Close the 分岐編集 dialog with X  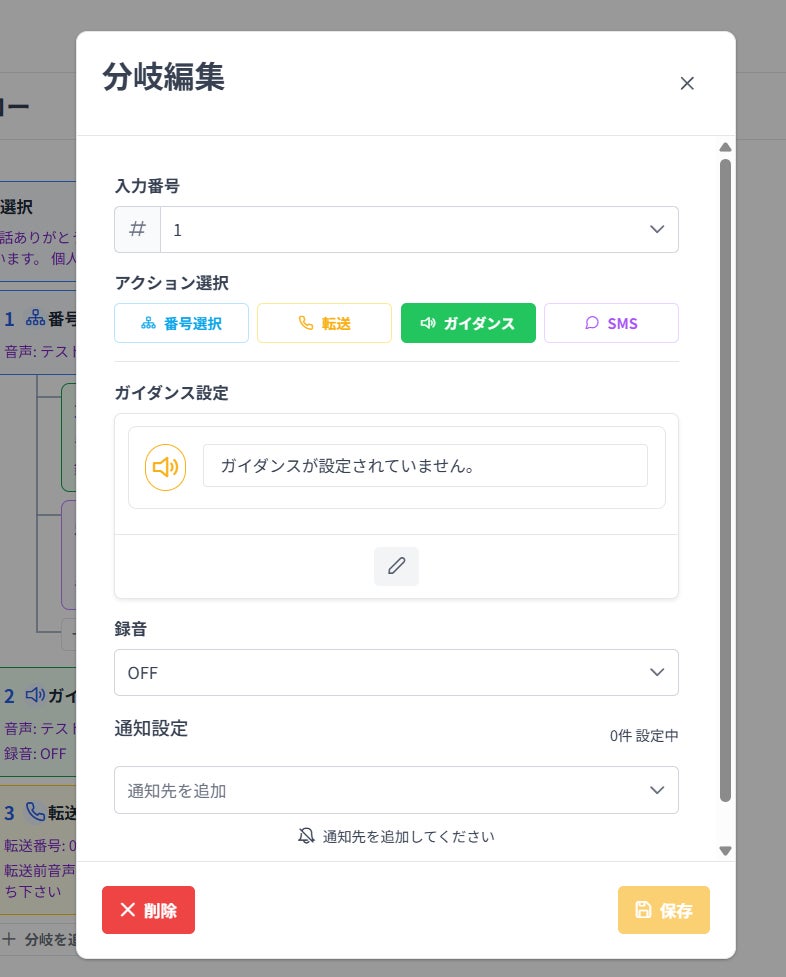point(687,83)
